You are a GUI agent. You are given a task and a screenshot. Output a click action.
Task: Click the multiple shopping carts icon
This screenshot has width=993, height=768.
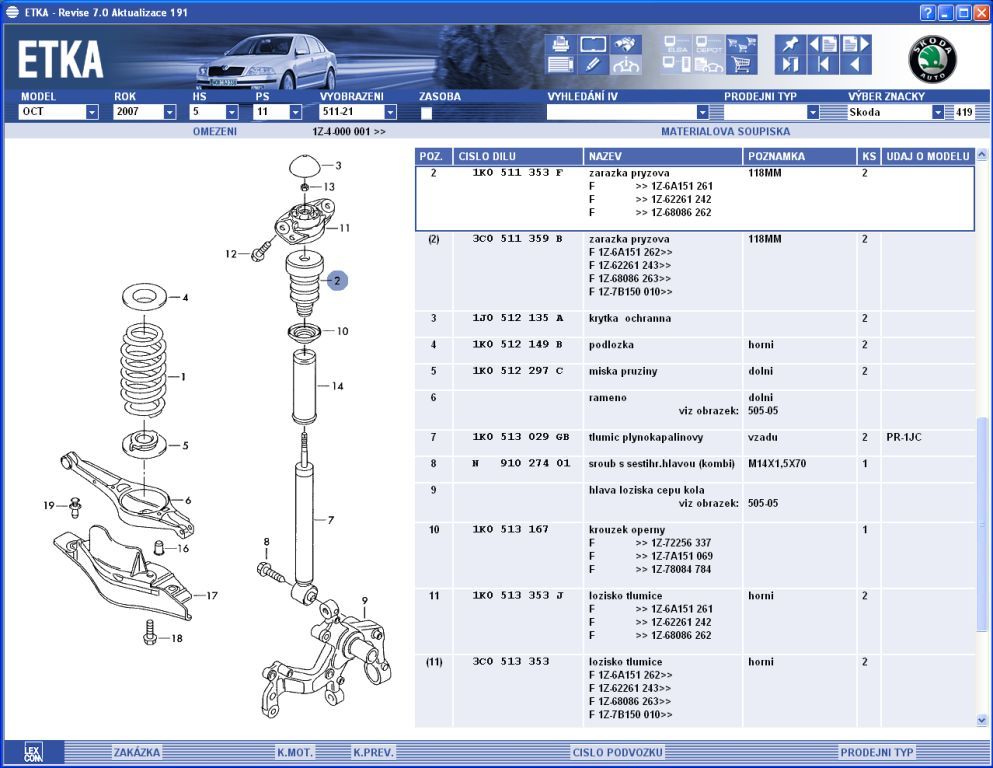741,44
